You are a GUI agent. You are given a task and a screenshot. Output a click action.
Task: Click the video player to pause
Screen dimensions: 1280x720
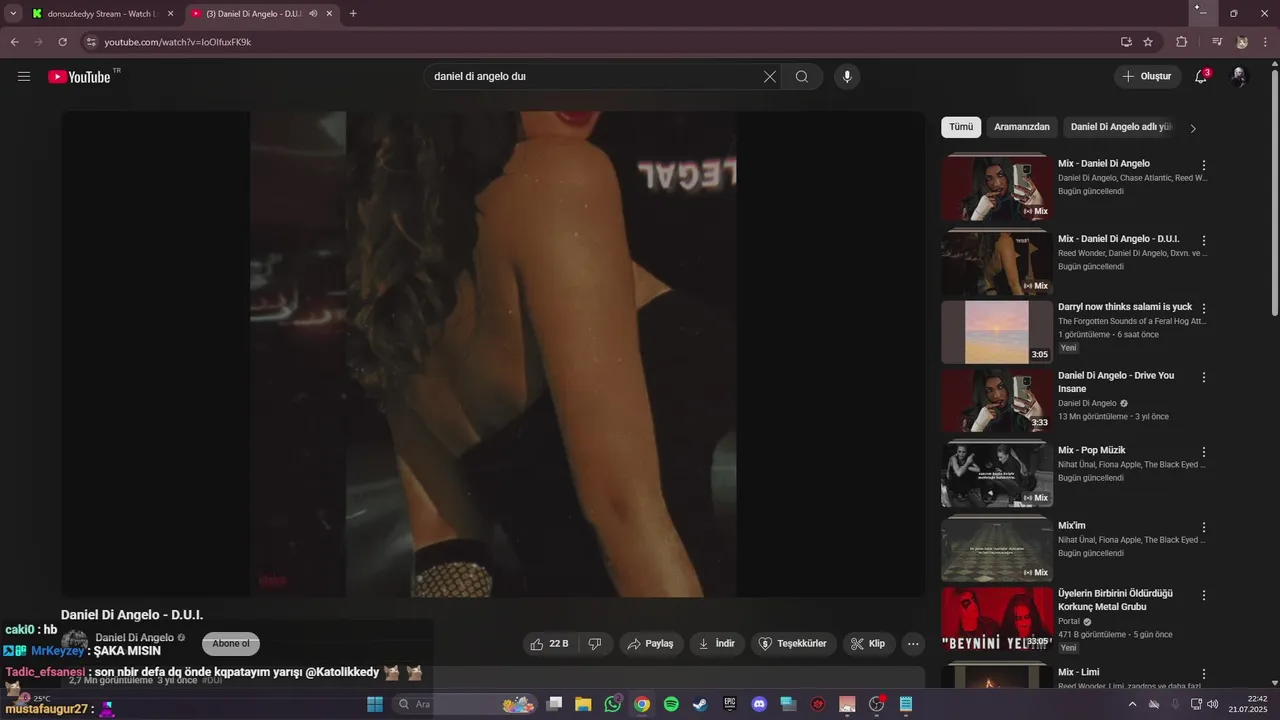(x=492, y=354)
